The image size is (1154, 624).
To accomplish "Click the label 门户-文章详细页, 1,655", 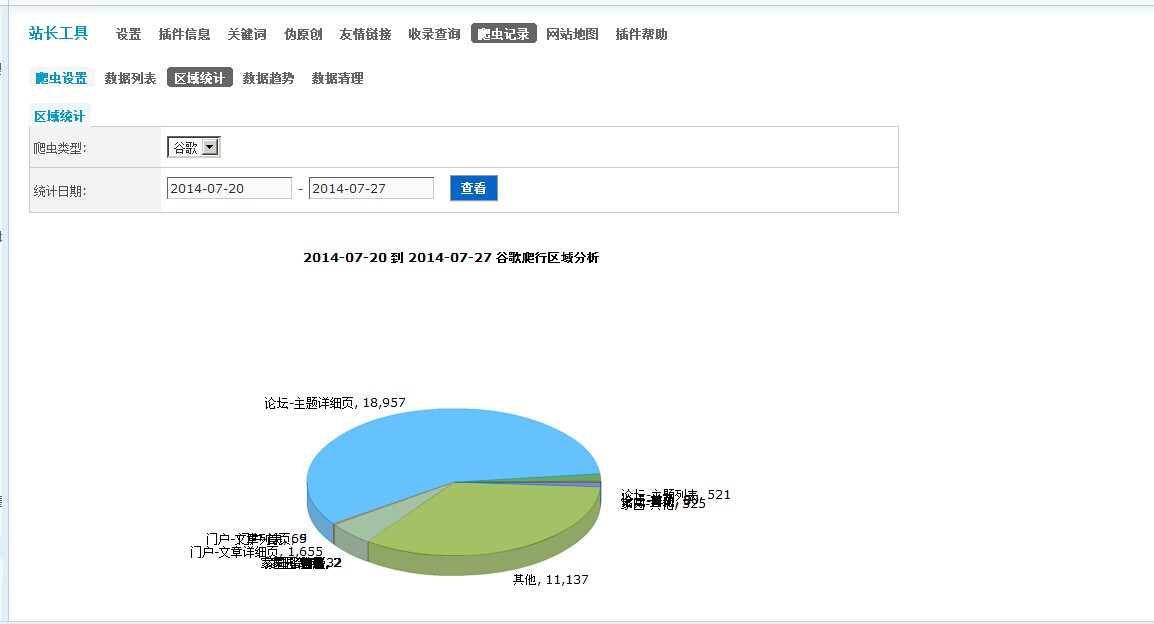I will (256, 552).
